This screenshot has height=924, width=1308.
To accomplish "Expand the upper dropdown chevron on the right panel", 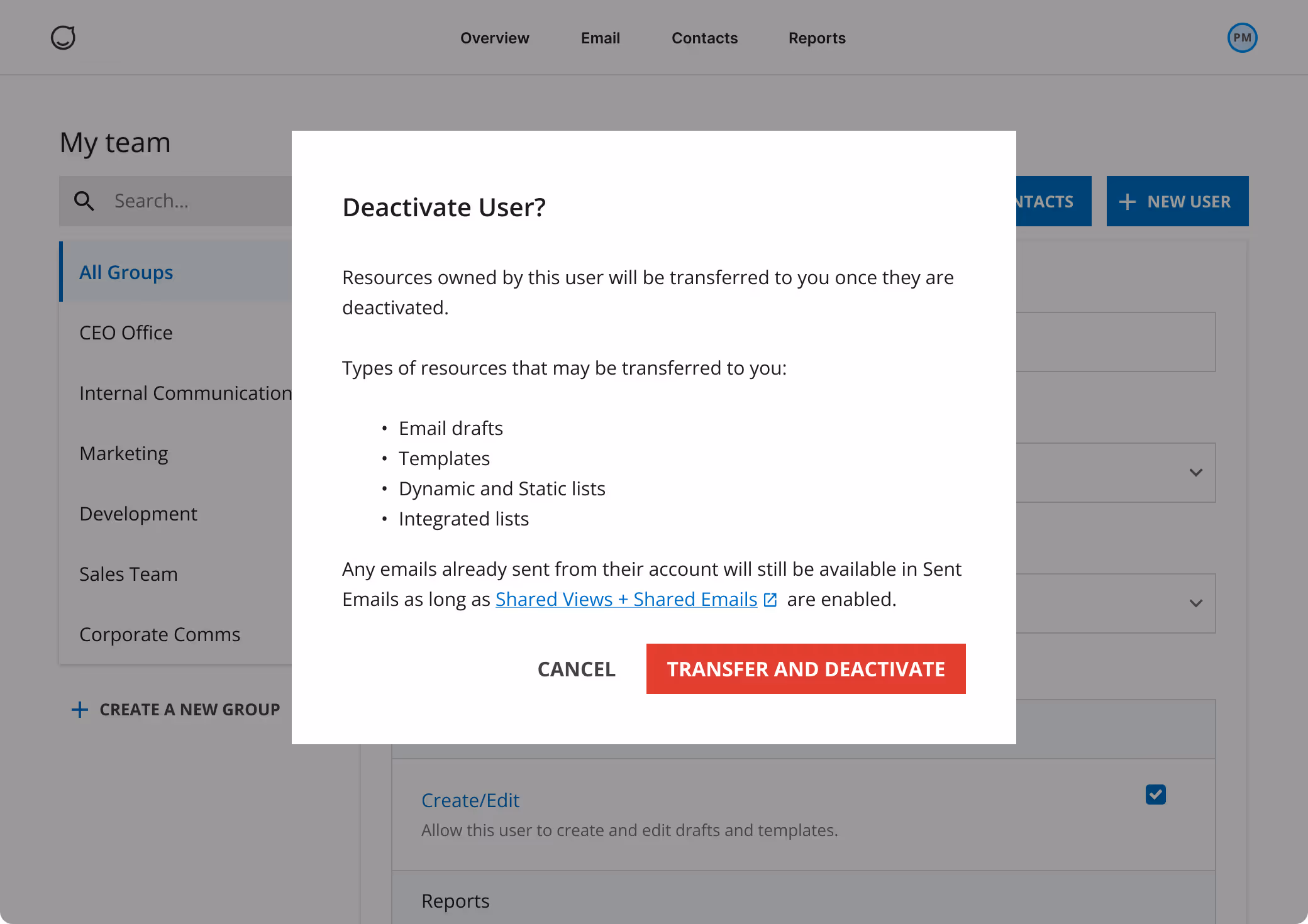I will pyautogui.click(x=1195, y=473).
